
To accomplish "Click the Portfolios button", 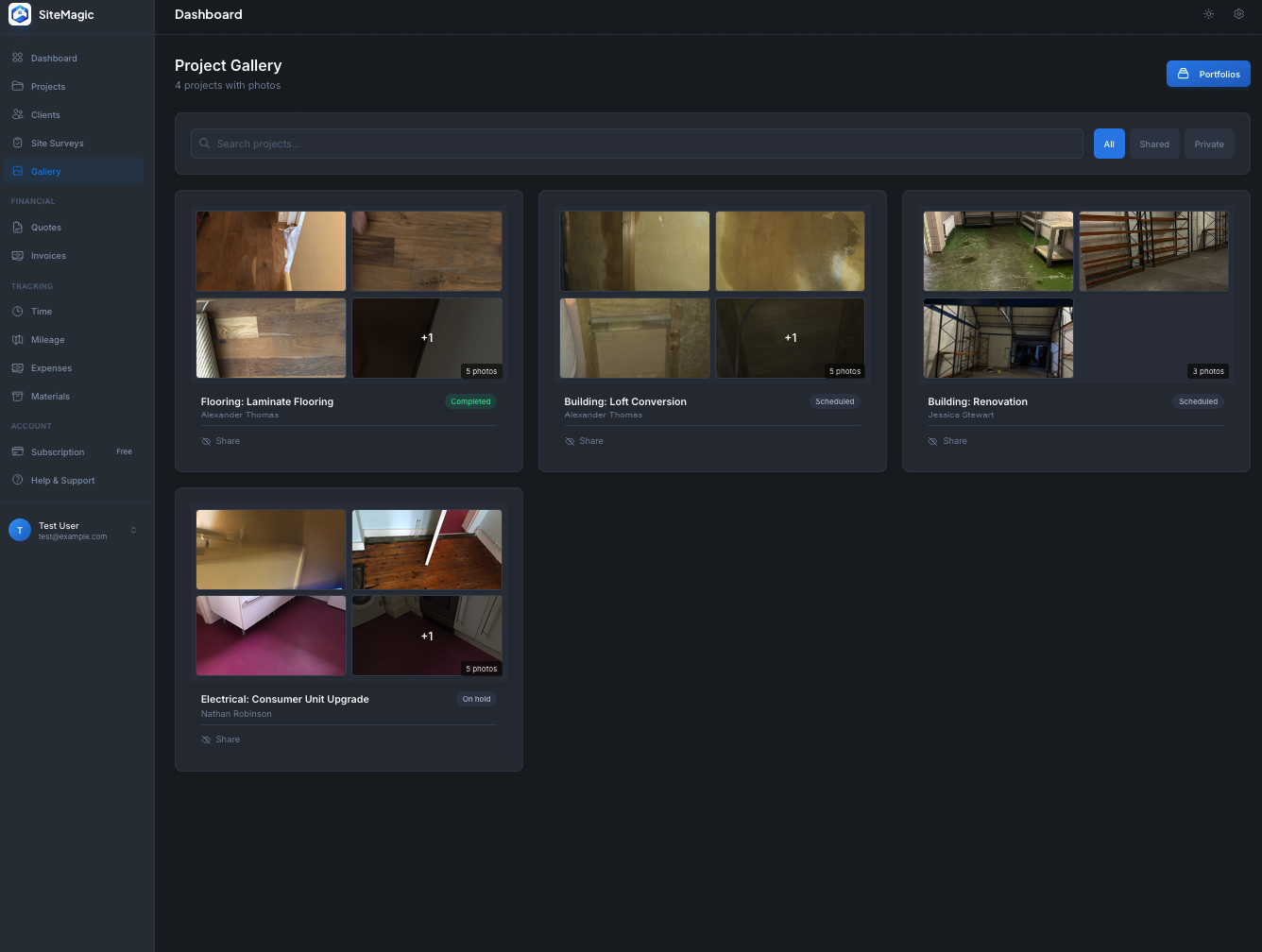I will click(1208, 74).
